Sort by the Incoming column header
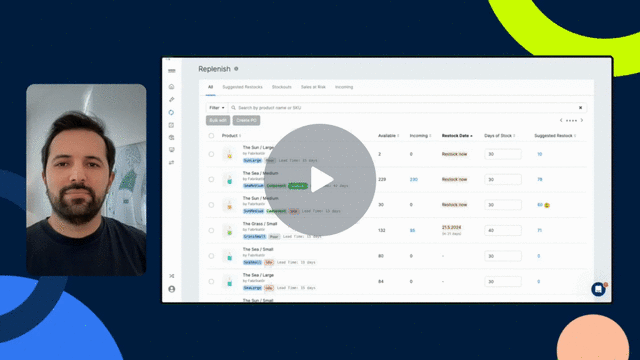 (x=420, y=136)
